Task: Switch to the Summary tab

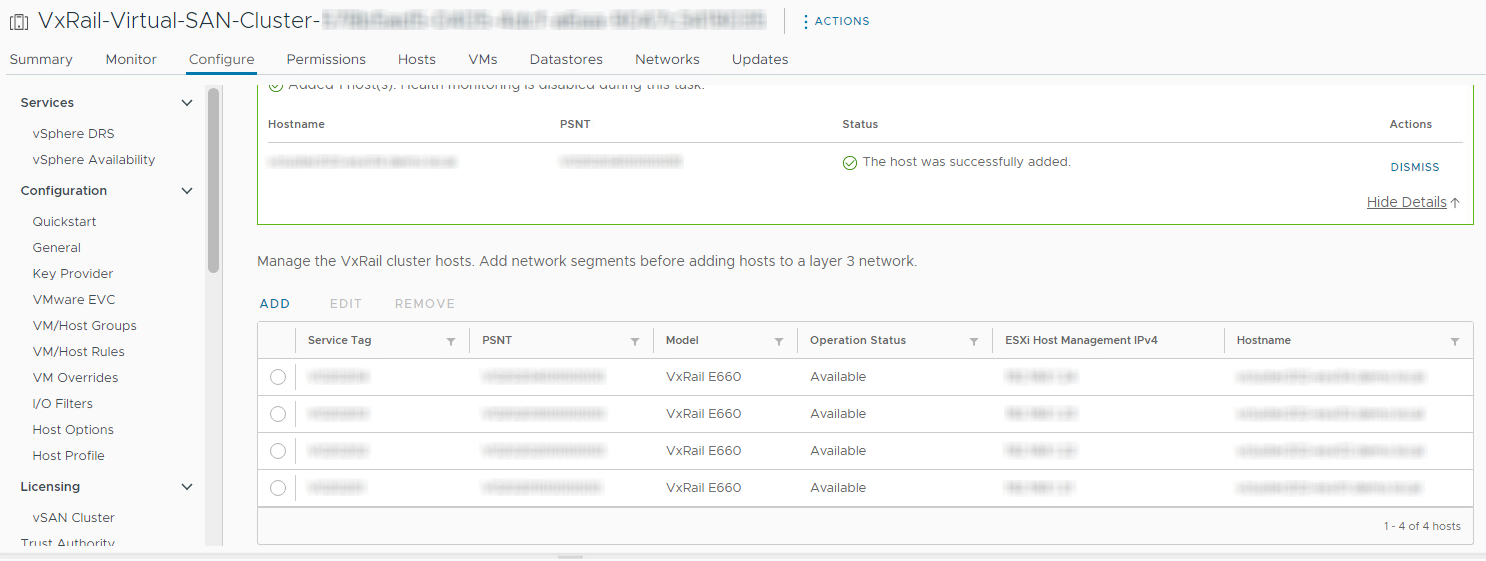Action: [x=41, y=59]
